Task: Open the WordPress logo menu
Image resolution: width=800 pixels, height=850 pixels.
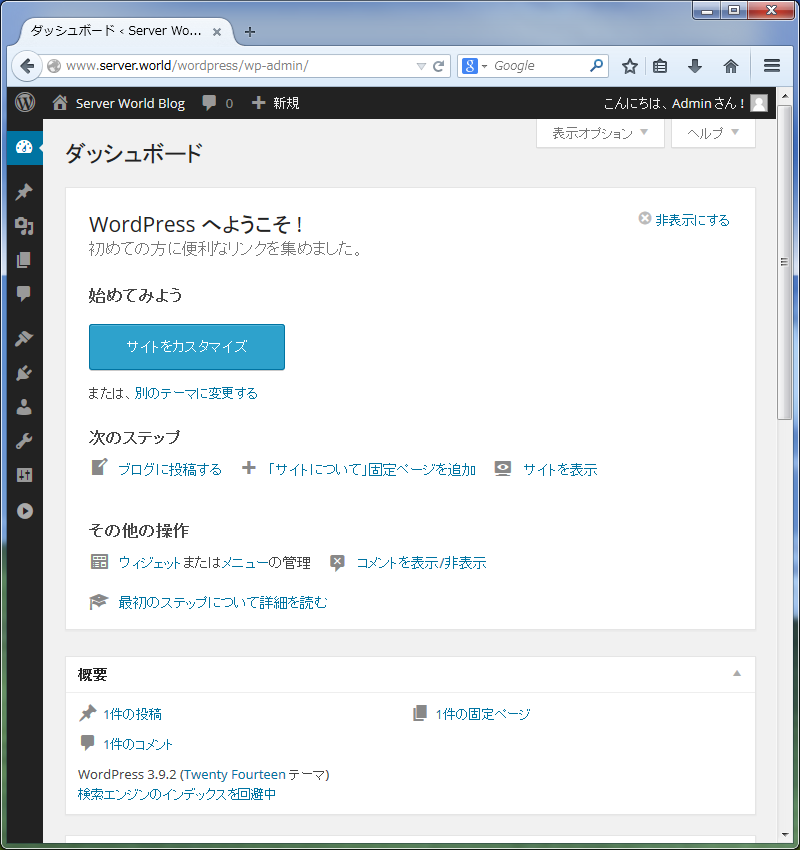Action: click(x=25, y=102)
